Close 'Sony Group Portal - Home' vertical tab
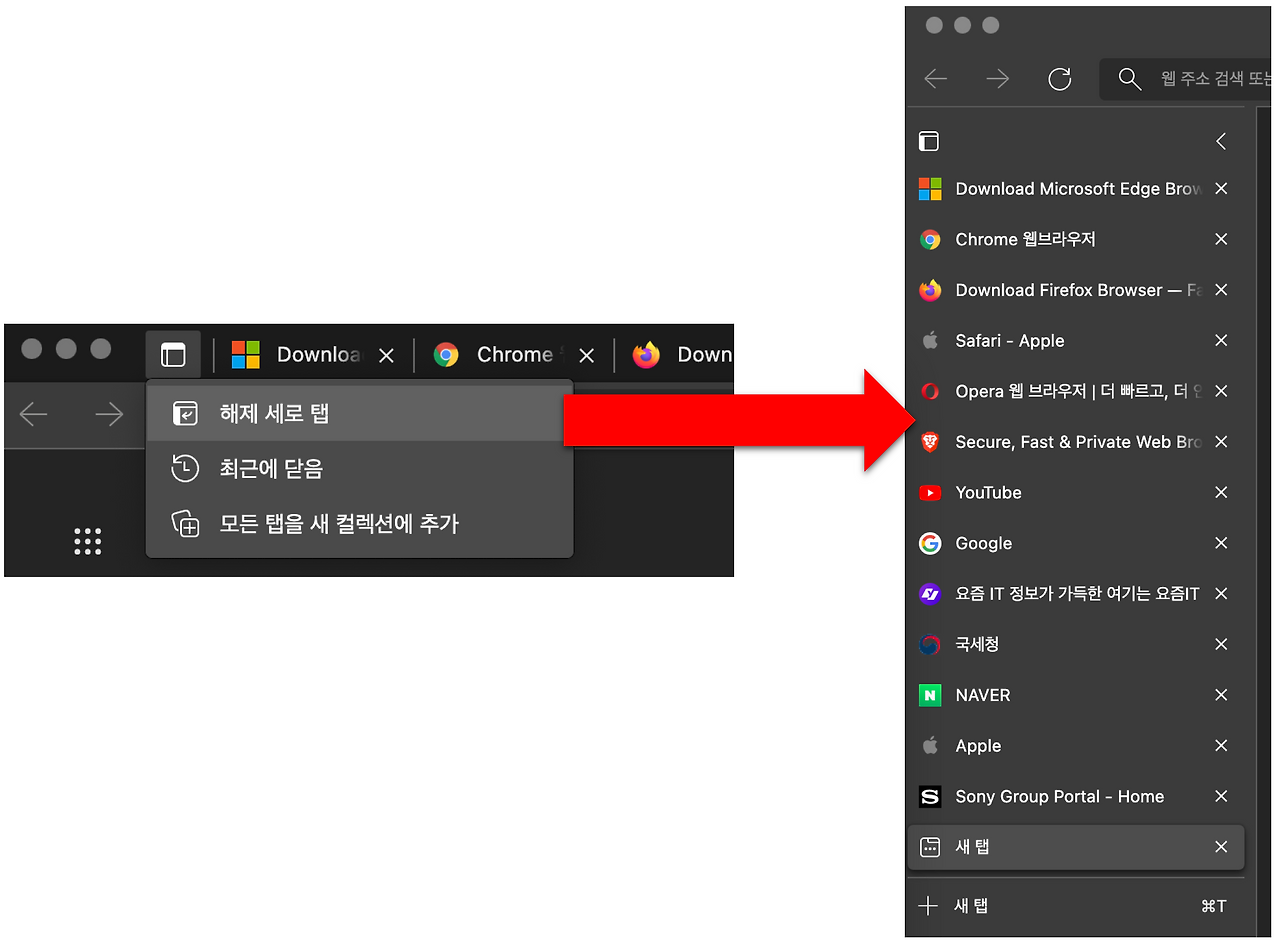 (x=1221, y=797)
